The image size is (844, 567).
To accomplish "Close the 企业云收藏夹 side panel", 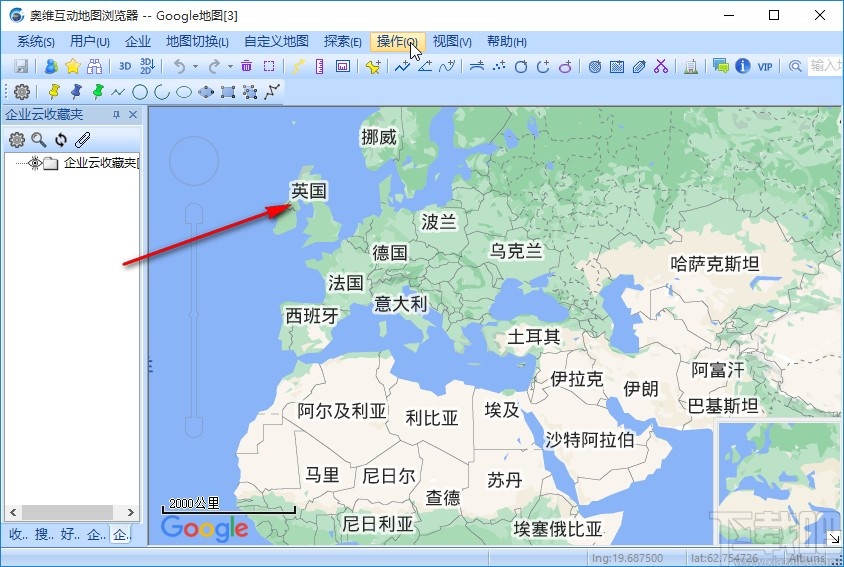I will tap(133, 115).
